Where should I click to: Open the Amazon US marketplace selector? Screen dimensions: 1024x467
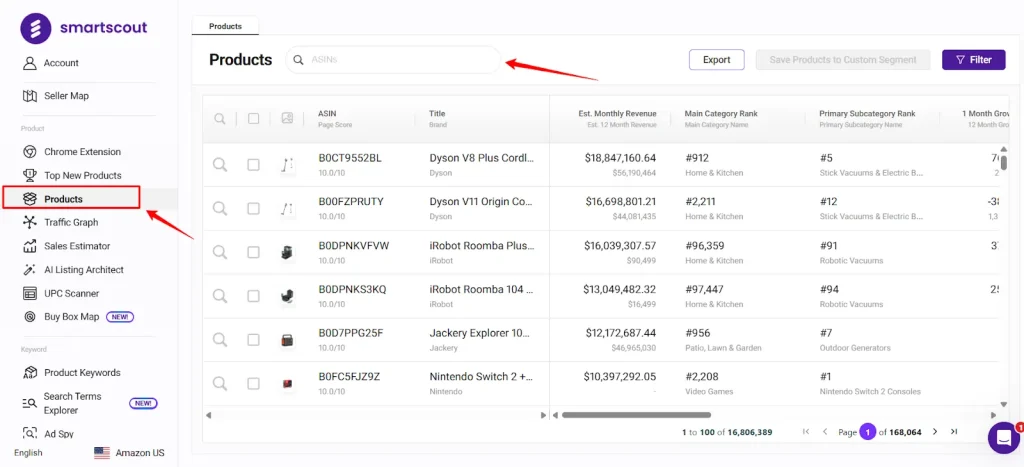pyautogui.click(x=129, y=453)
